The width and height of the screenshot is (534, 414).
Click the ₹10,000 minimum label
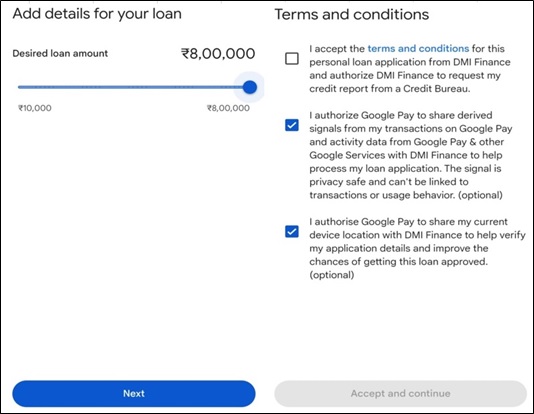[35, 108]
